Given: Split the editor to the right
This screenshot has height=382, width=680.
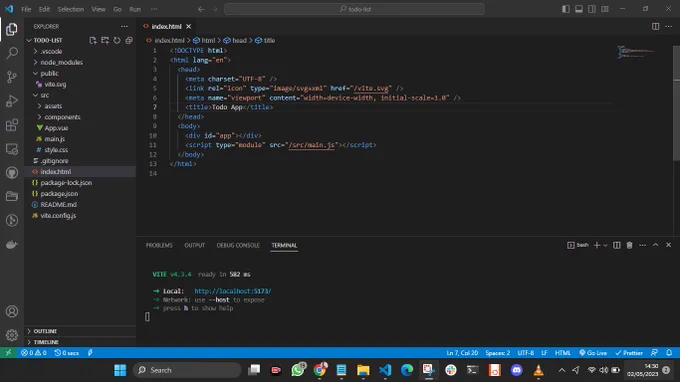Looking at the screenshot, I should 655,26.
